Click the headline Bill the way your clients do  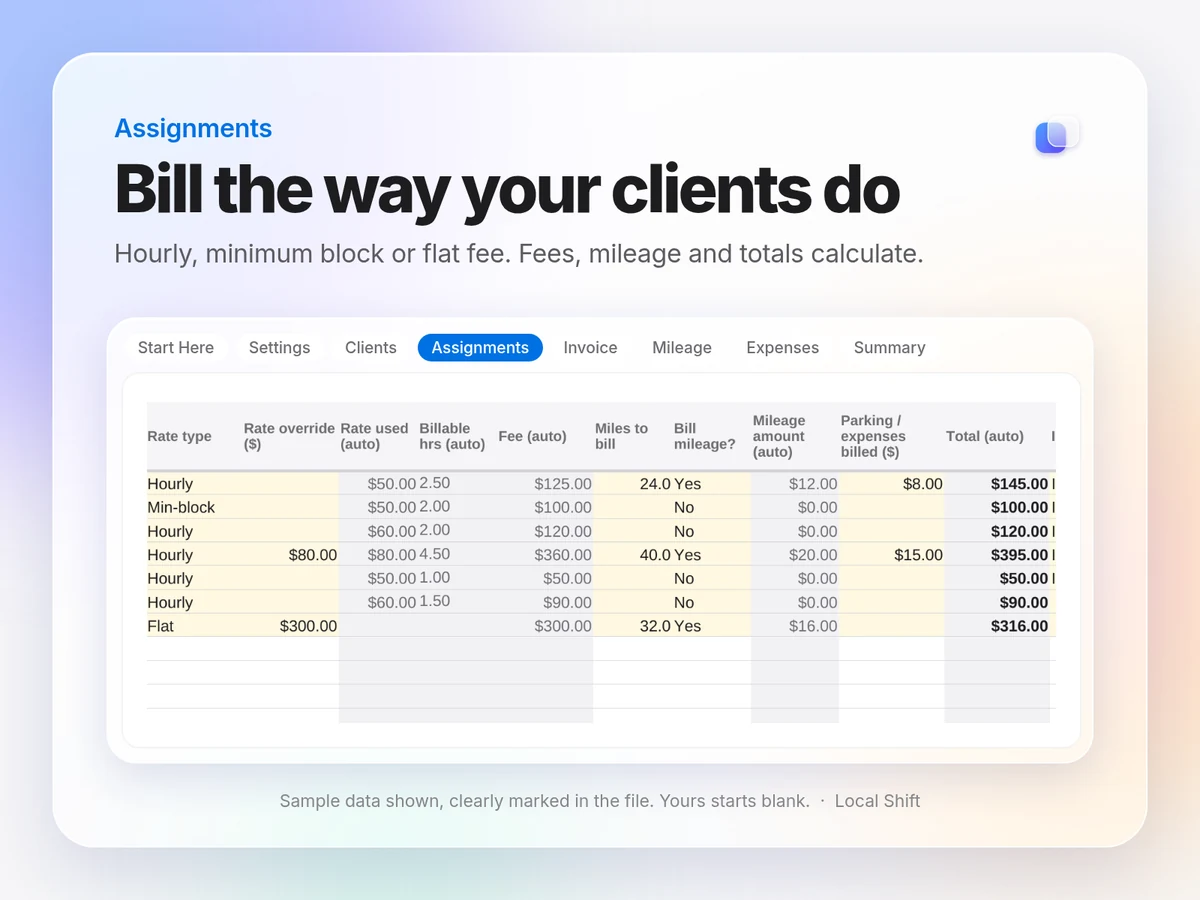[507, 188]
